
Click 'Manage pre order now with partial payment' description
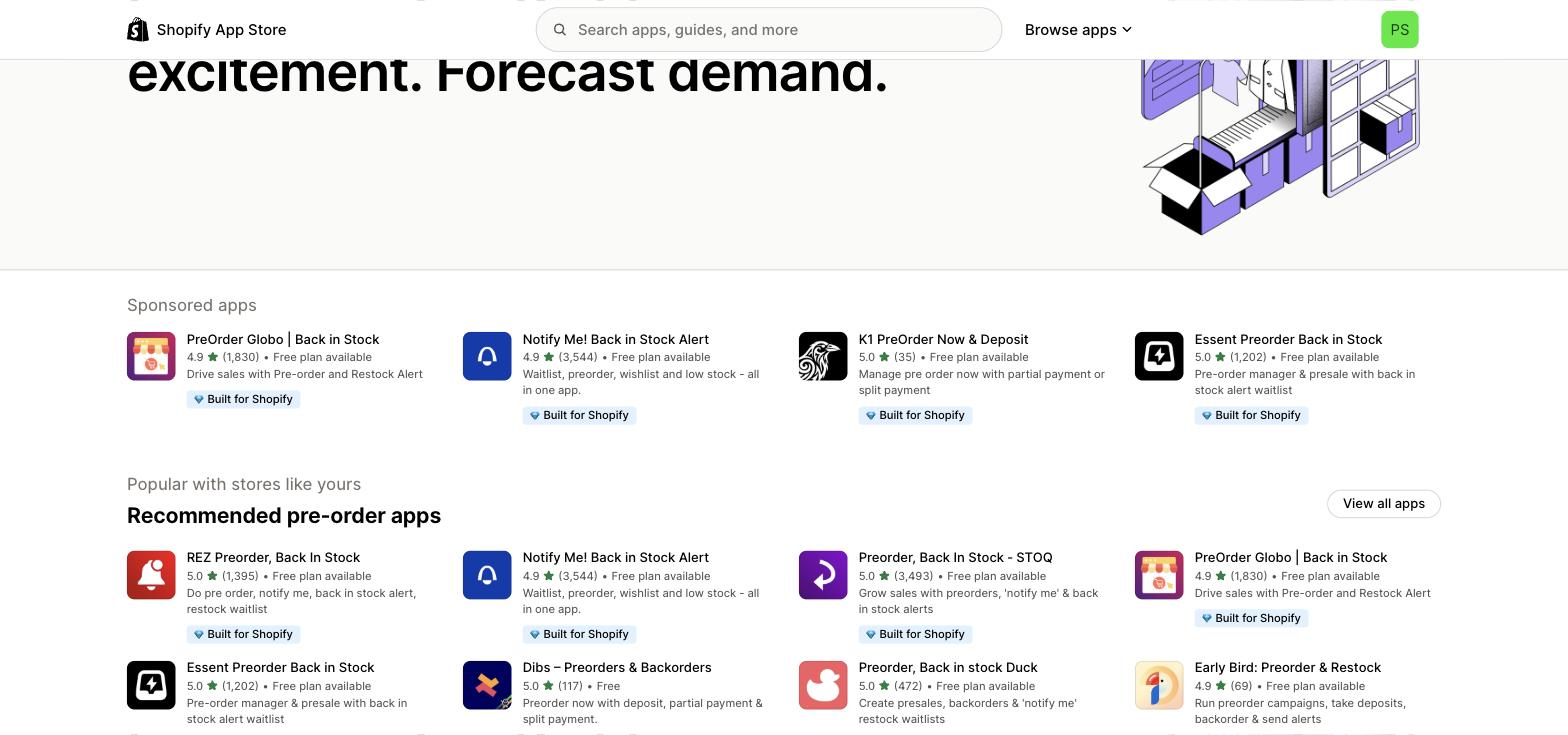click(982, 382)
